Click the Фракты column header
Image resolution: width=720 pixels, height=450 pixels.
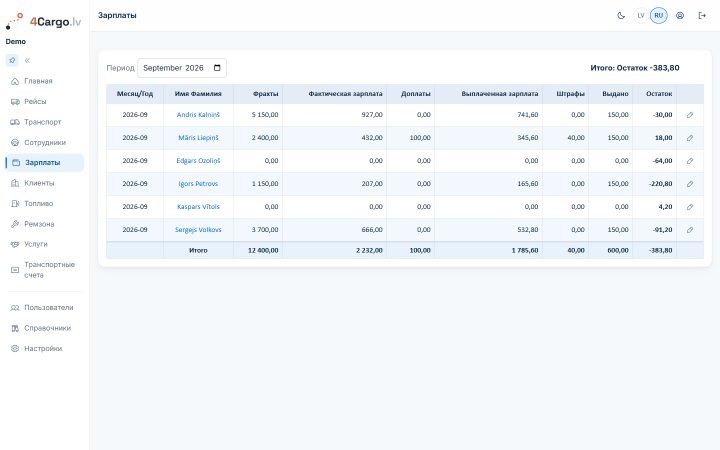(258, 94)
